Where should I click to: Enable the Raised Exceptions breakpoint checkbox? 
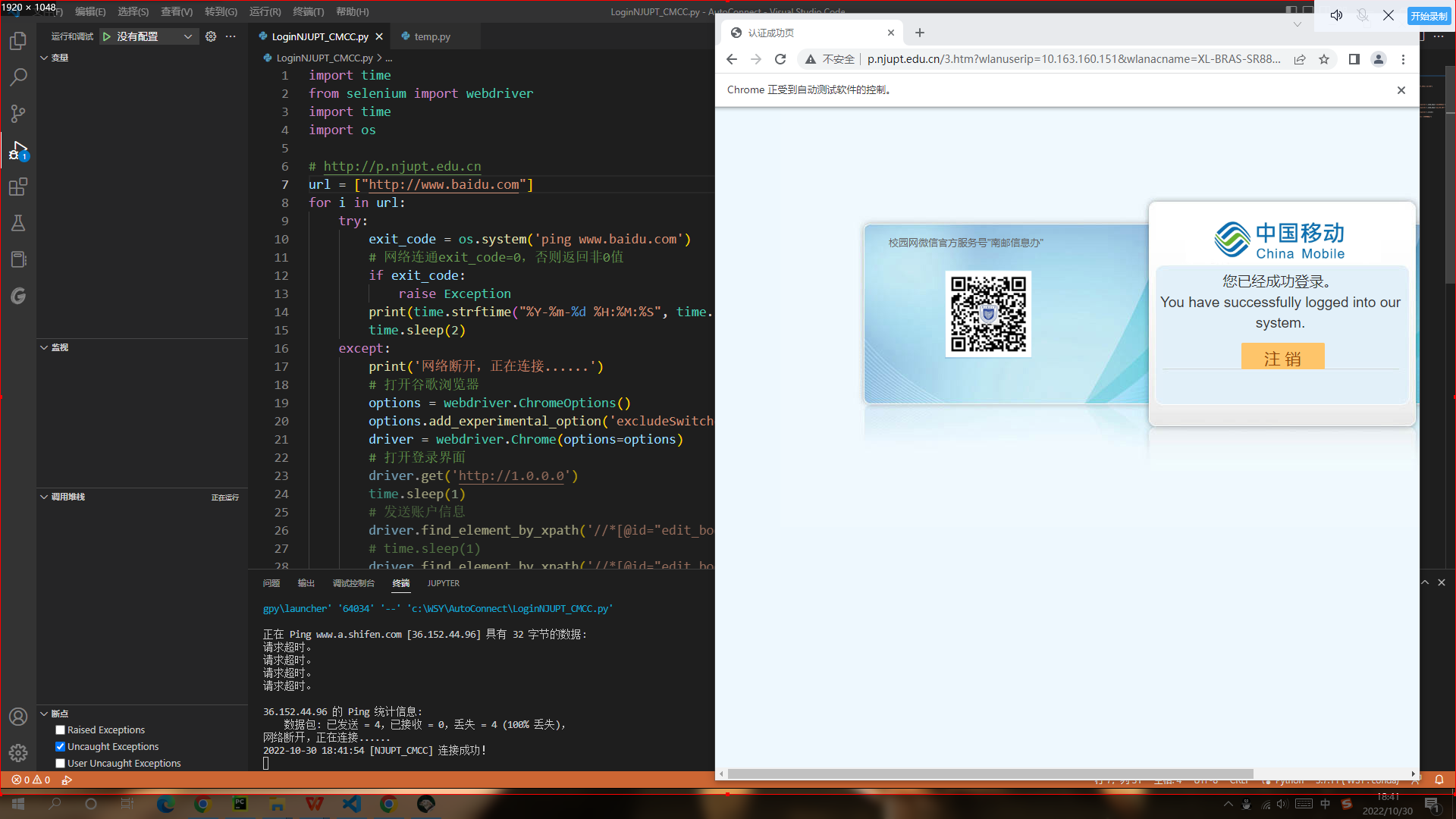(61, 730)
